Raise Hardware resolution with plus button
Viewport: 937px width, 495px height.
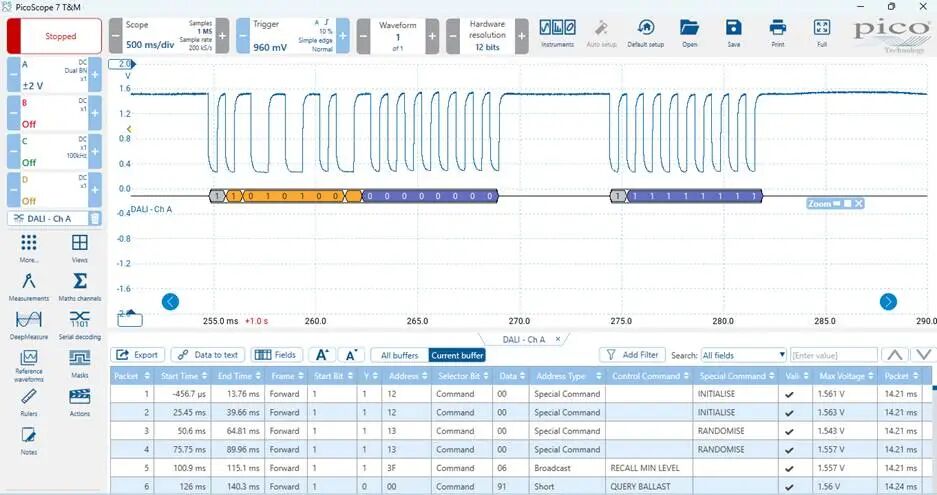point(522,36)
